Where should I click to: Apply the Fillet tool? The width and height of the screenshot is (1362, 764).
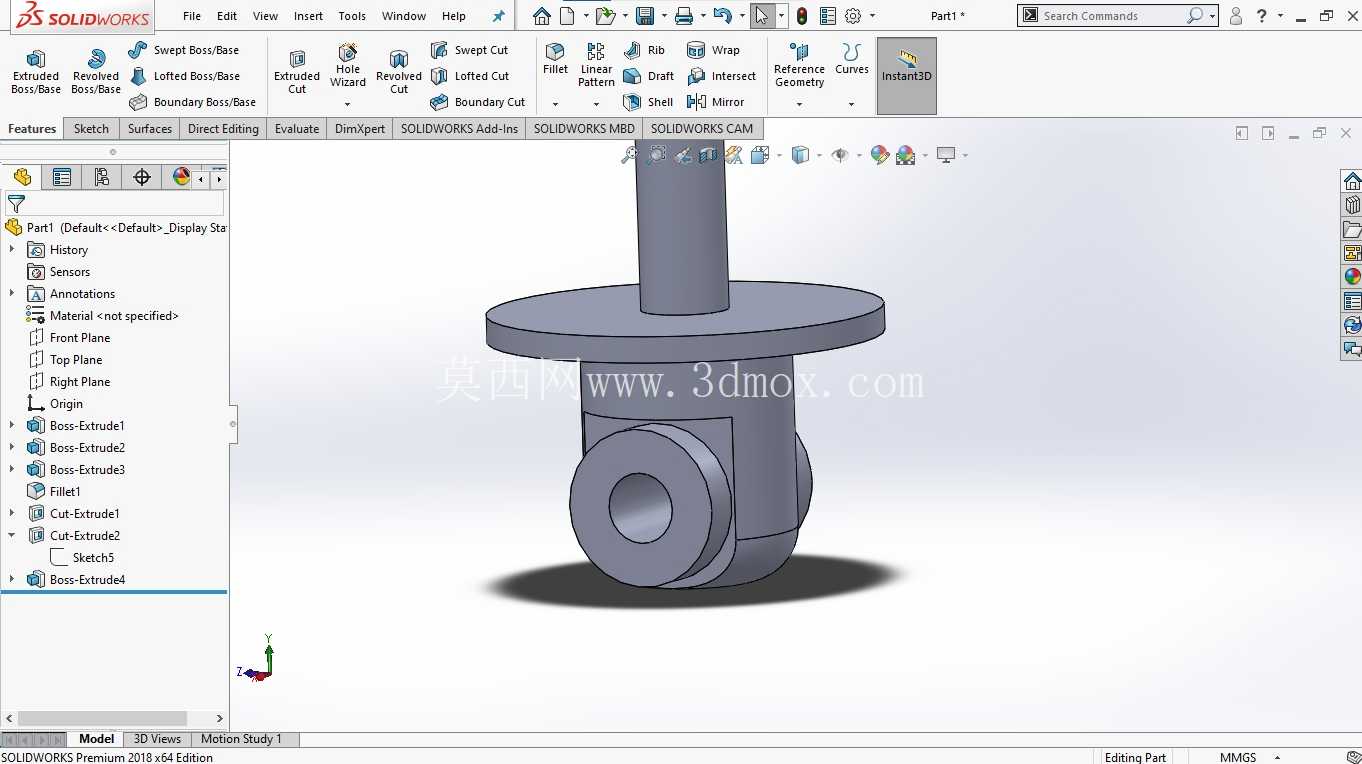click(555, 60)
